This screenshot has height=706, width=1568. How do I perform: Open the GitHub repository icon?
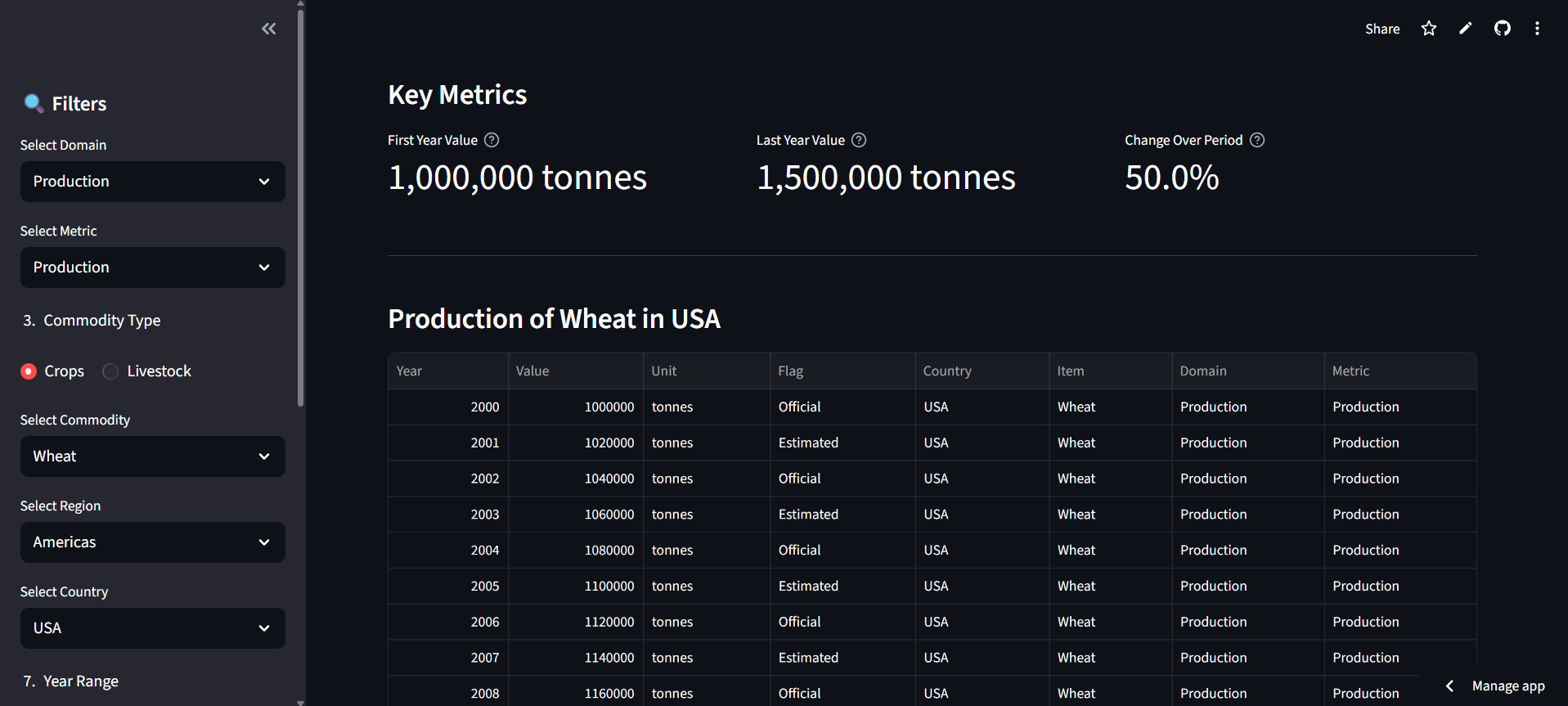[x=1503, y=29]
